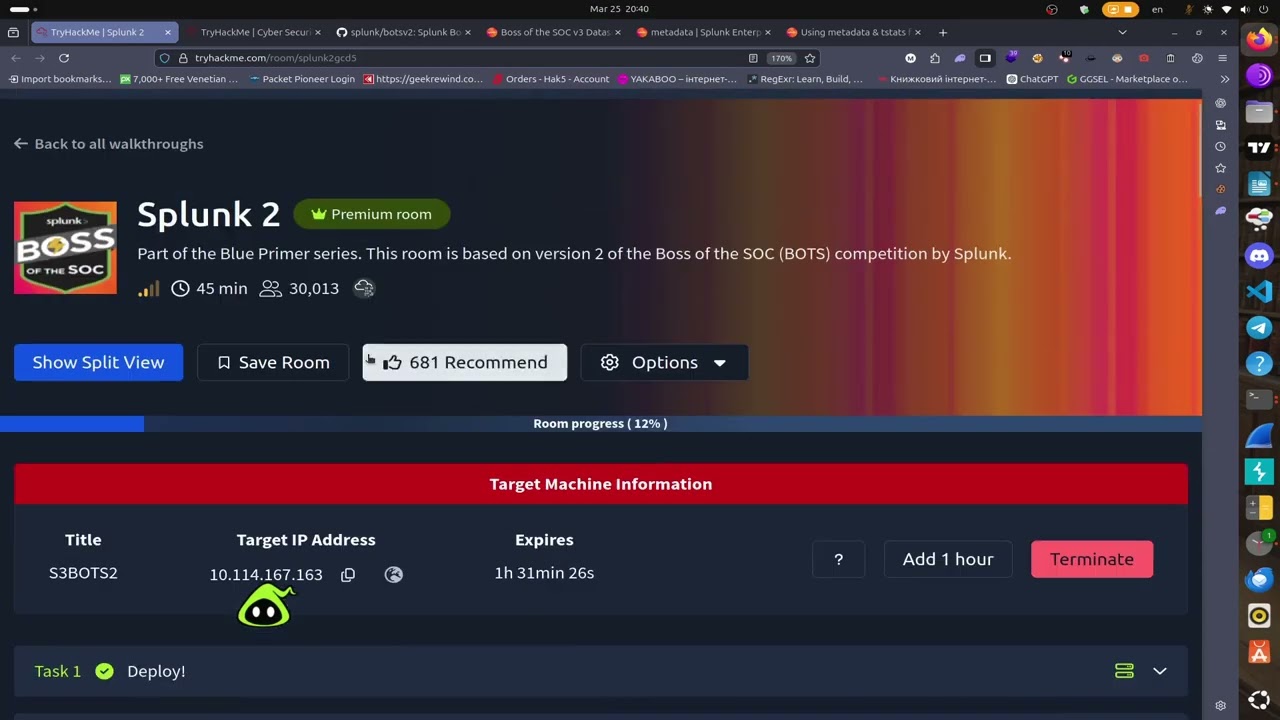Launch Tor Browser from the dock

coord(1259,76)
